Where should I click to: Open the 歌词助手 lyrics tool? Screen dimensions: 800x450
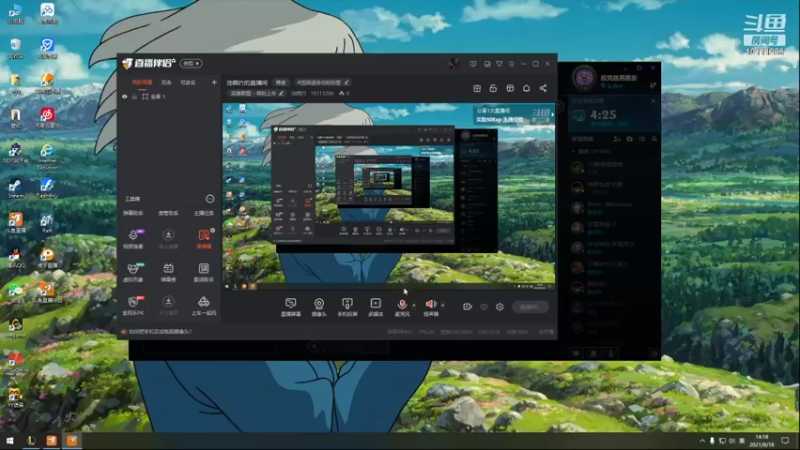tap(204, 272)
